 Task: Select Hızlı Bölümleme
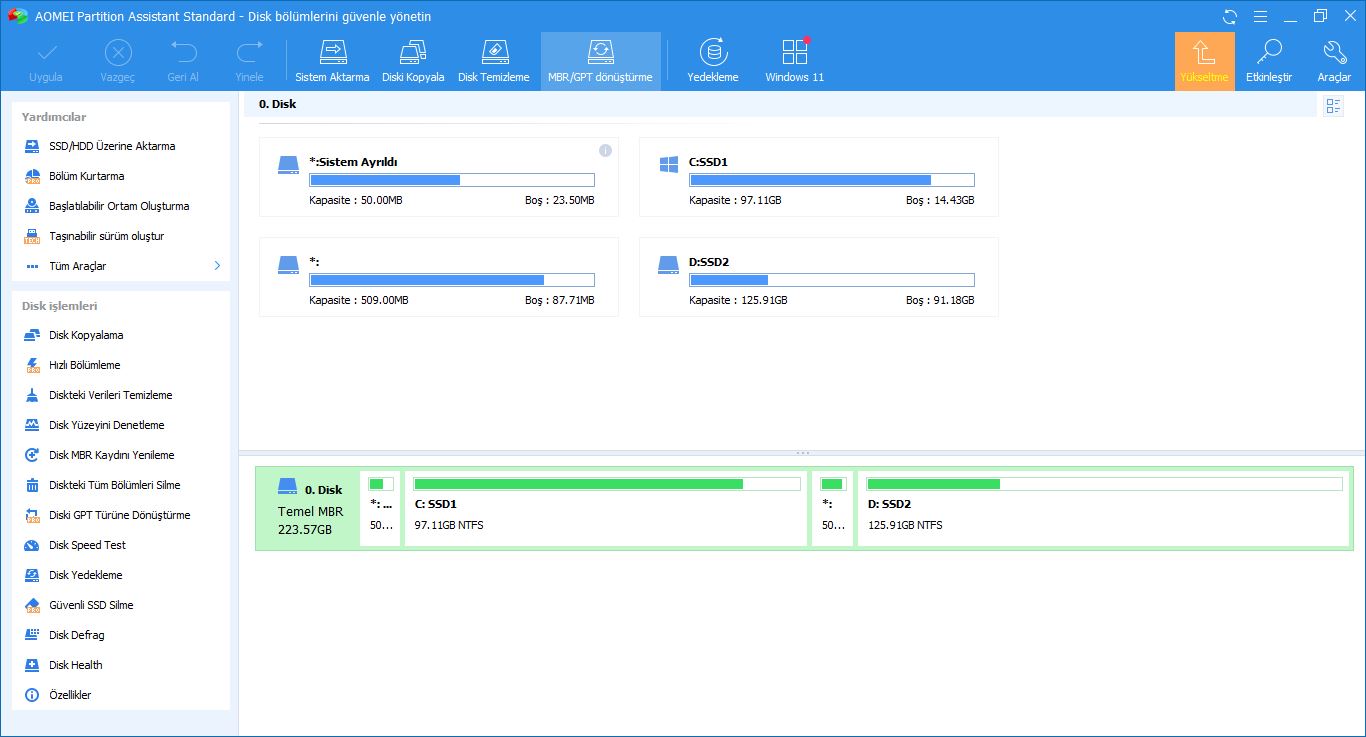tap(84, 365)
